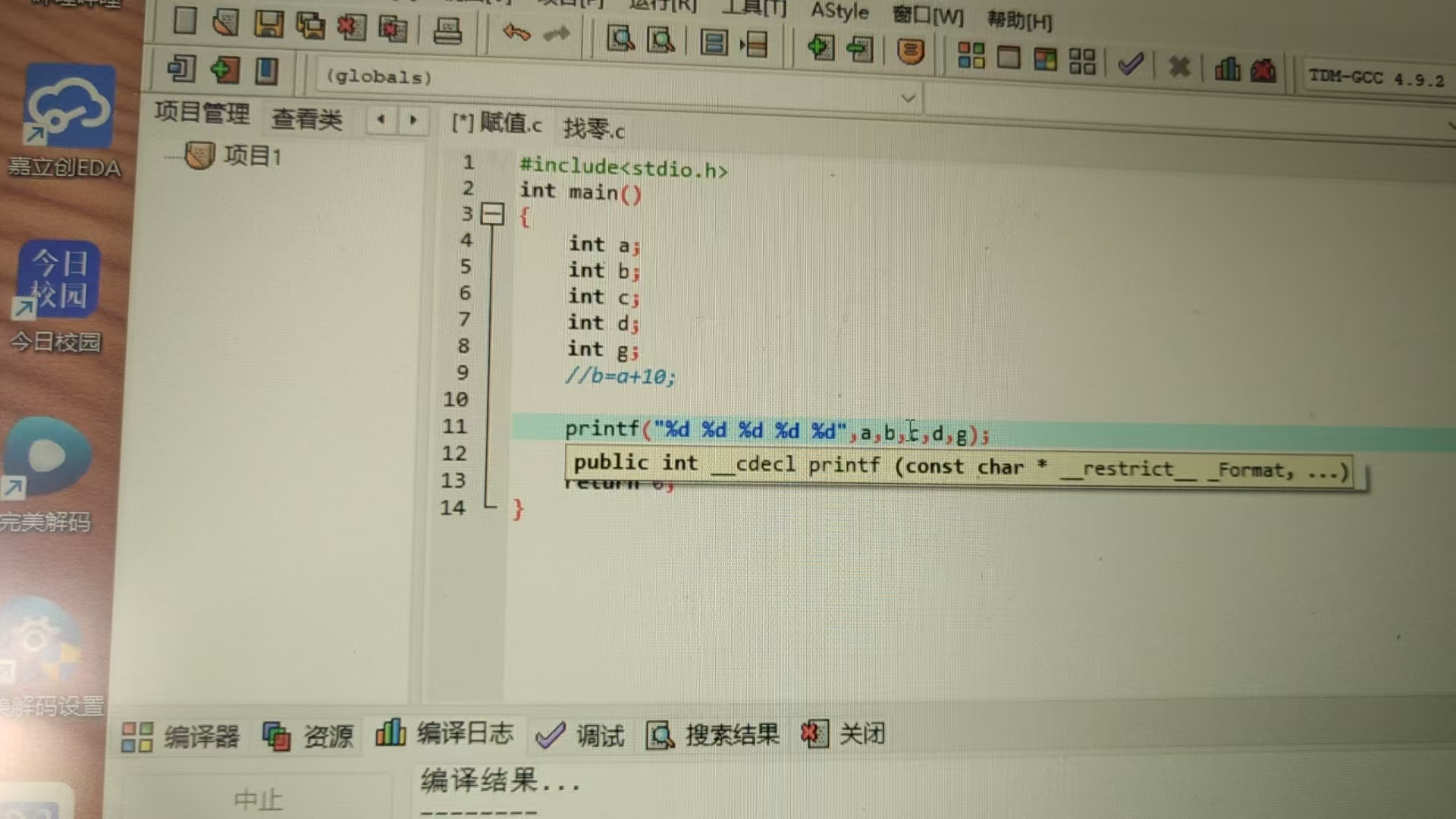Switch to the 查看类 panel tab
1456x819 pixels.
coord(306,119)
